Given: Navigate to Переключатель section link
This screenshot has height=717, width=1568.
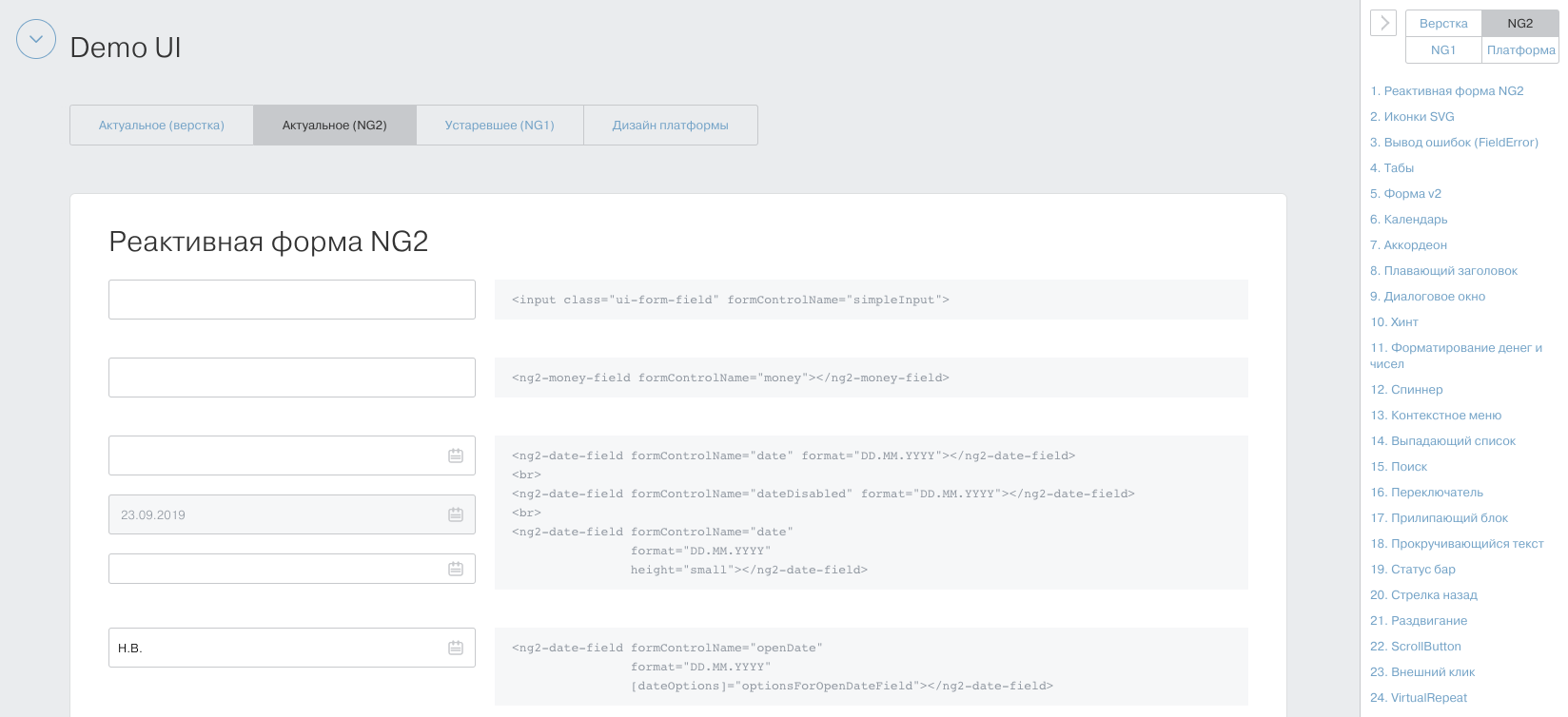Looking at the screenshot, I should [x=1426, y=493].
